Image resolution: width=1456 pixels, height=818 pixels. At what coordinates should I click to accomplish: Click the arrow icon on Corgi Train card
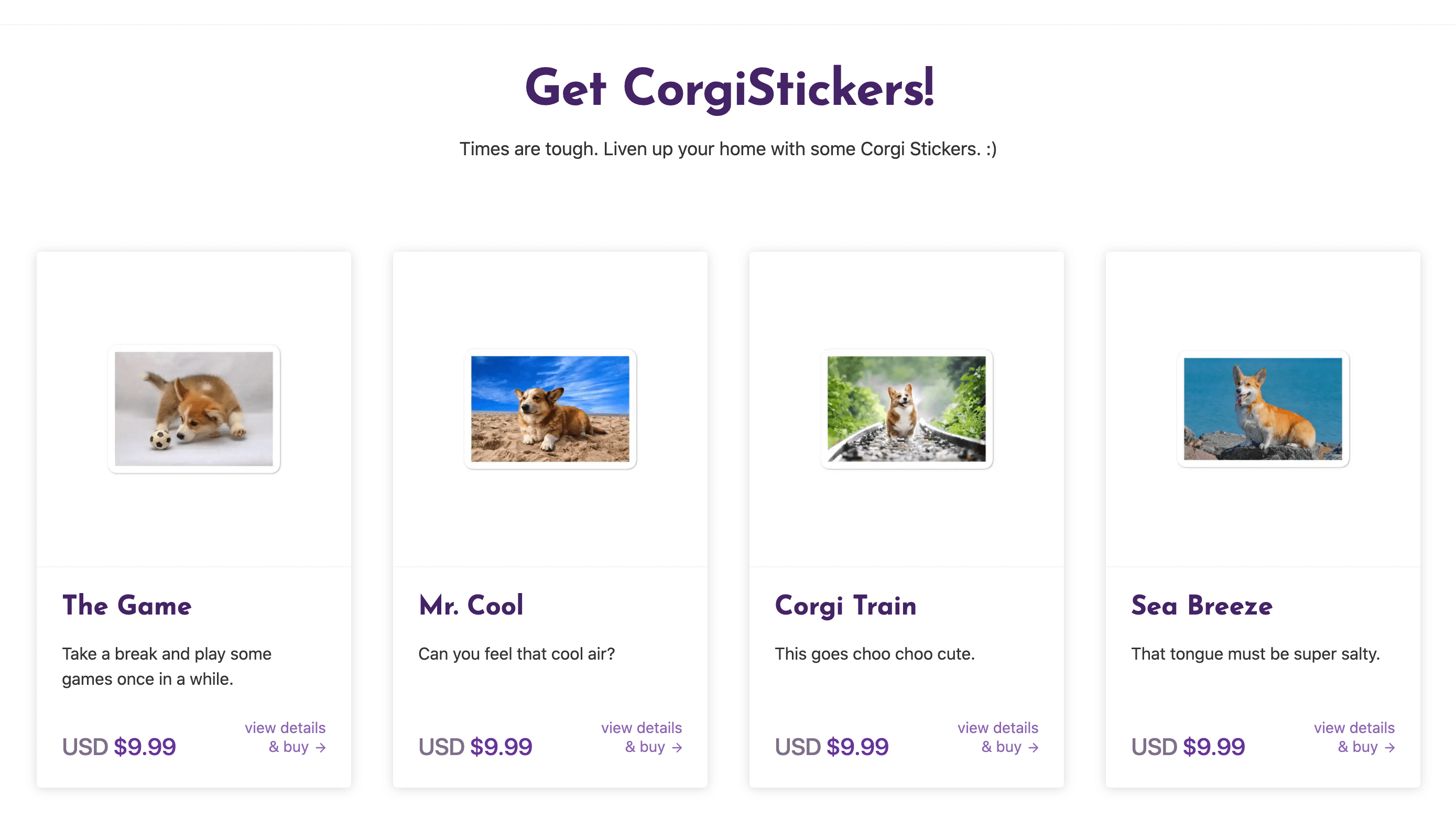pyautogui.click(x=1035, y=747)
